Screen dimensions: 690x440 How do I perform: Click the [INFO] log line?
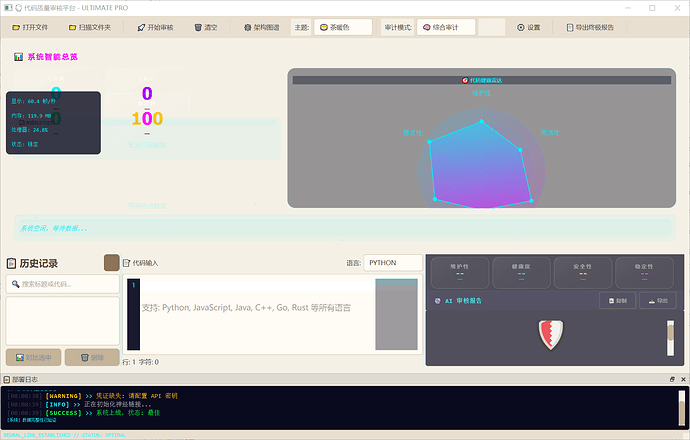point(79,404)
